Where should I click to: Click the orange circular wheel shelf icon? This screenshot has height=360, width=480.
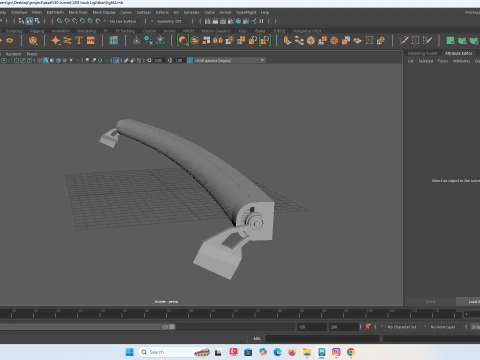click(x=334, y=41)
